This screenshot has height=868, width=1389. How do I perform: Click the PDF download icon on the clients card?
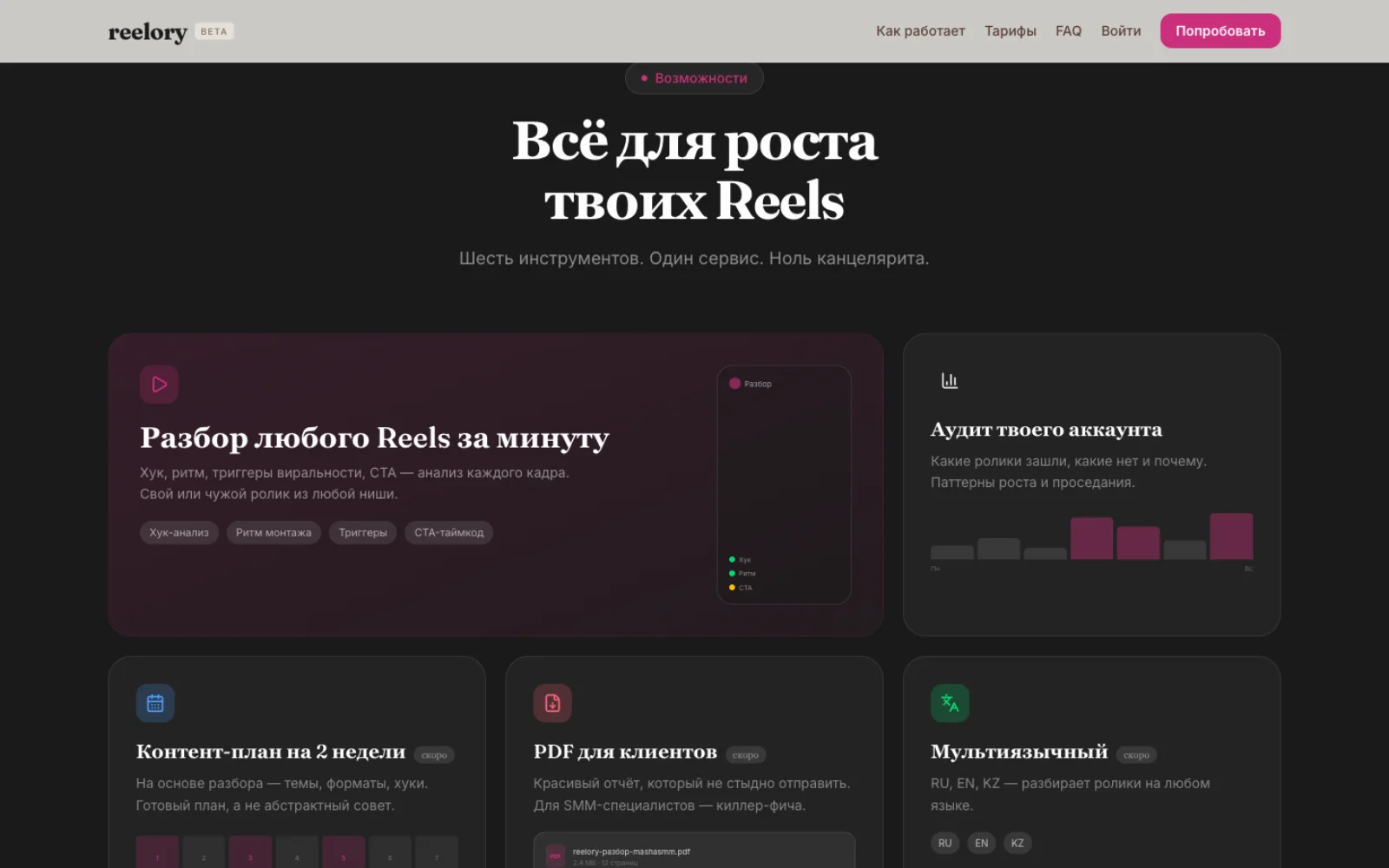pos(553,703)
